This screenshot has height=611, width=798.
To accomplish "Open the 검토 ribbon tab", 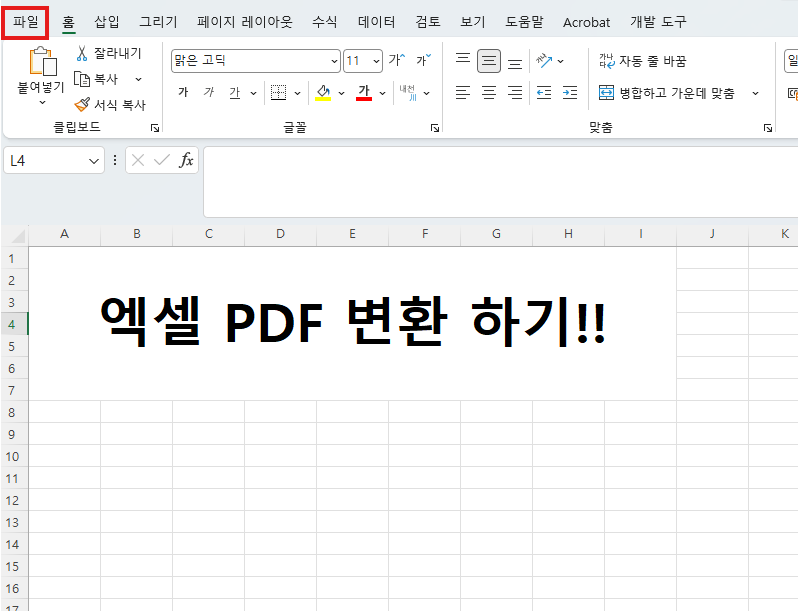I will pos(428,22).
